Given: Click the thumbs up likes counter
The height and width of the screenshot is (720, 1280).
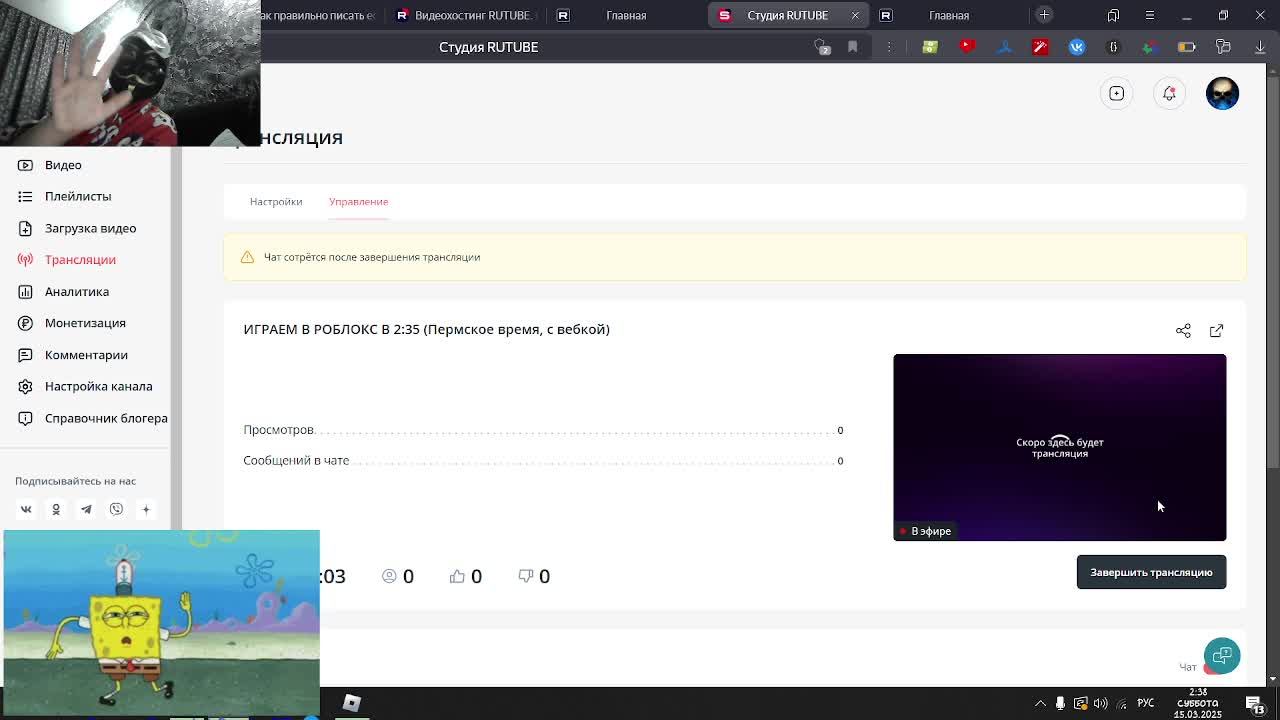Looking at the screenshot, I should pyautogui.click(x=465, y=576).
